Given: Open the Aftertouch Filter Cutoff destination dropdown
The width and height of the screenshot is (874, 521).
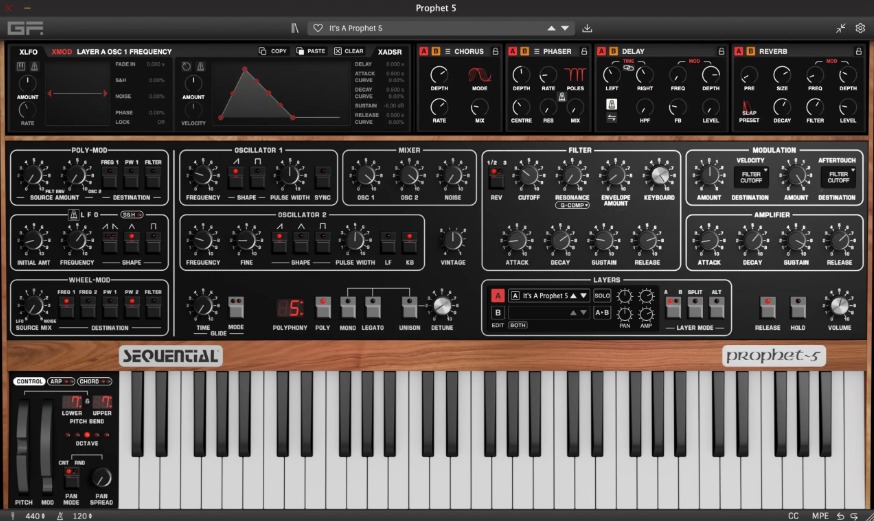Looking at the screenshot, I should tap(838, 177).
